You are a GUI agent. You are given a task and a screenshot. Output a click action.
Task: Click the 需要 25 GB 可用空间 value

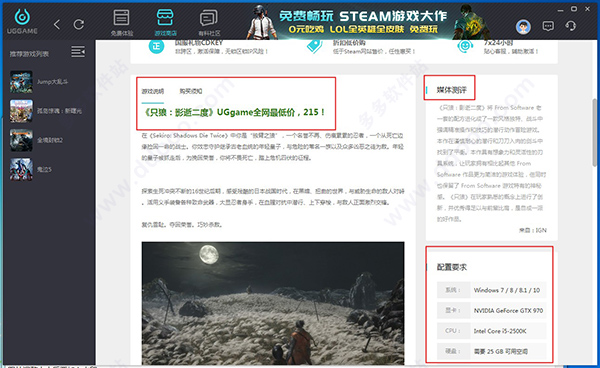[x=501, y=351]
